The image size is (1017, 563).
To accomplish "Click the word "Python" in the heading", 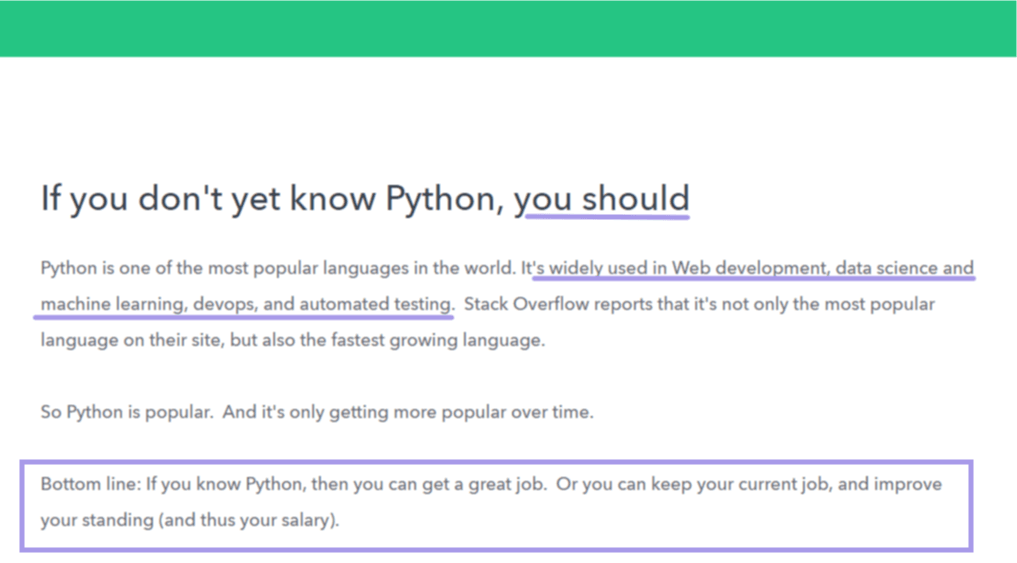I will click(440, 199).
